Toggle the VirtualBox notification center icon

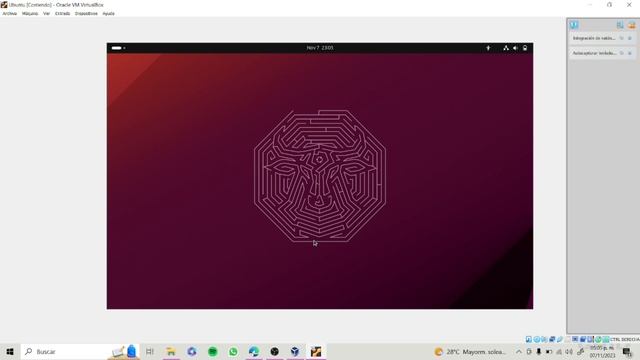[x=574, y=25]
